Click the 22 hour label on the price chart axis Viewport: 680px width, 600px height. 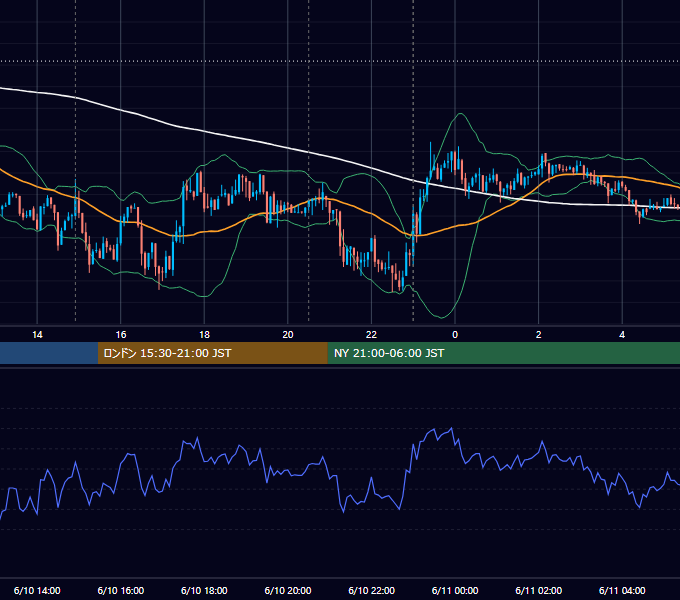(372, 335)
